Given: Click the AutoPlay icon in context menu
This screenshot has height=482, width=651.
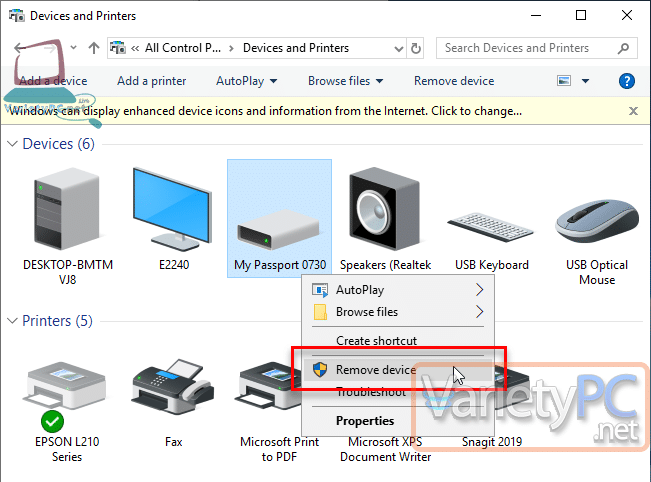Looking at the screenshot, I should (320, 290).
